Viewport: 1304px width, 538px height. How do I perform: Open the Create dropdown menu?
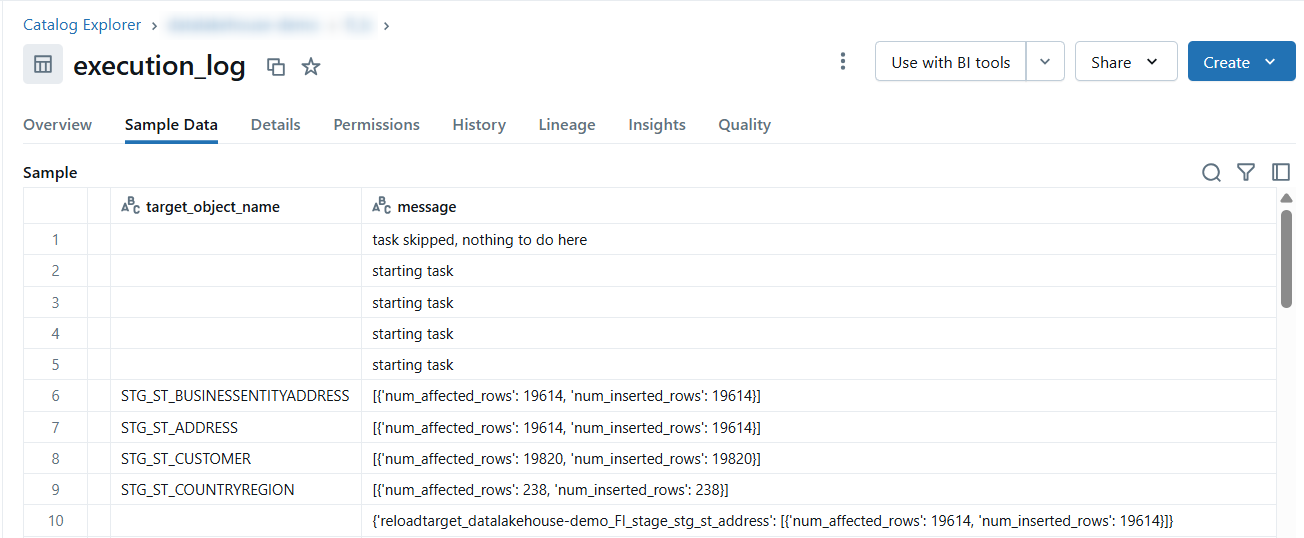point(1240,62)
